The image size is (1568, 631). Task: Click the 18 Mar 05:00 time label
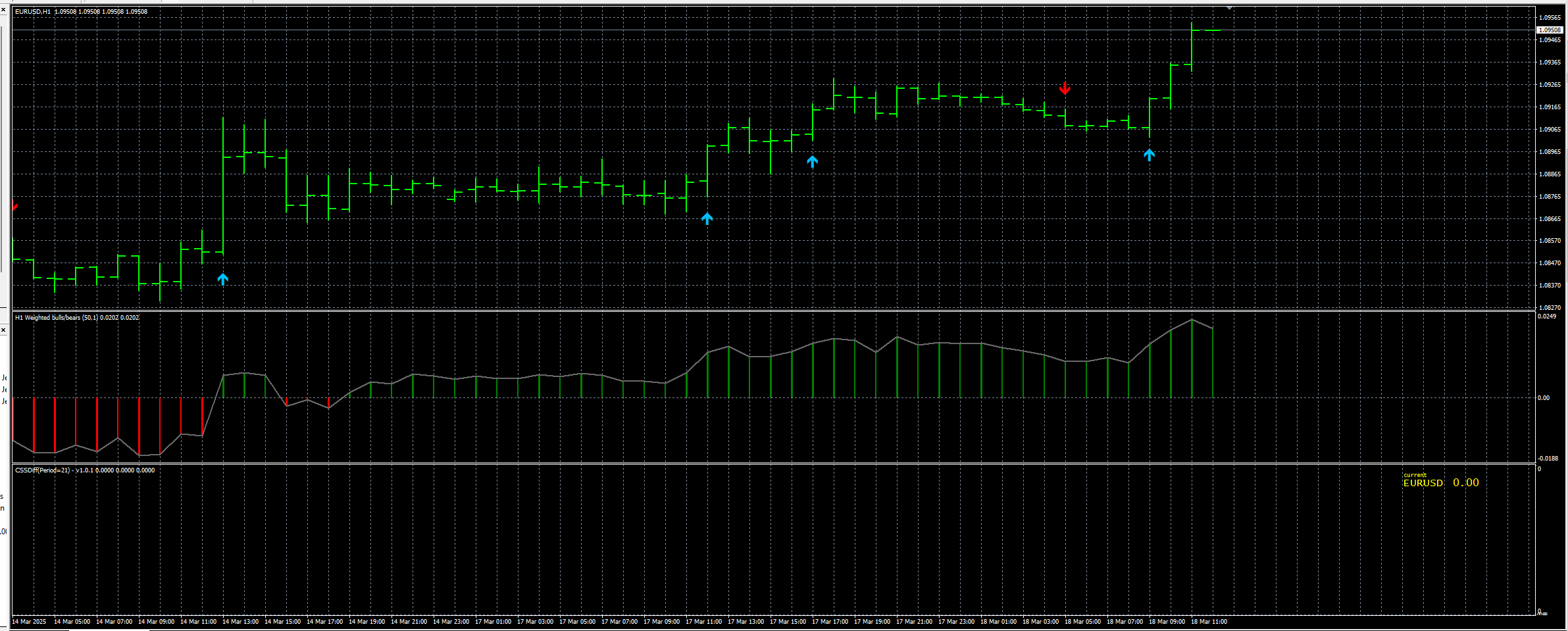pyautogui.click(x=1082, y=622)
